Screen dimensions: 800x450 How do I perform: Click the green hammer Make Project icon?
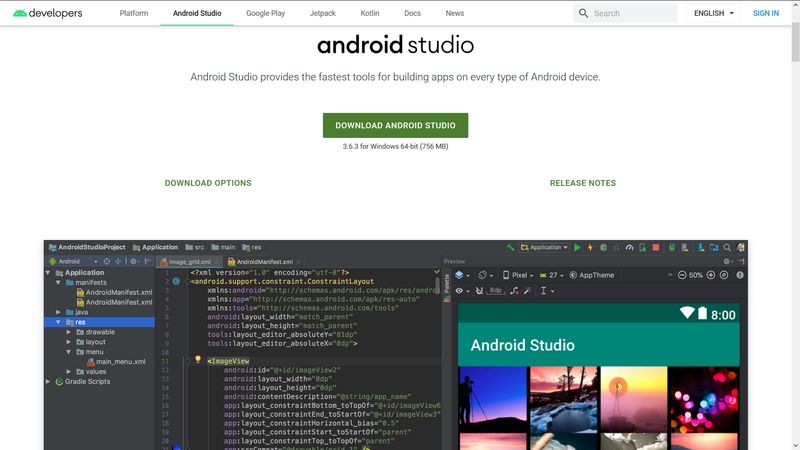click(x=510, y=247)
